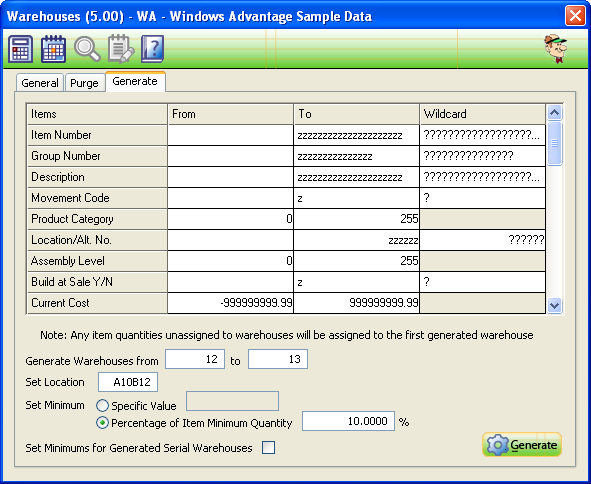This screenshot has height=484, width=591.
Task: Click the Movement Code To cell
Action: pos(357,198)
